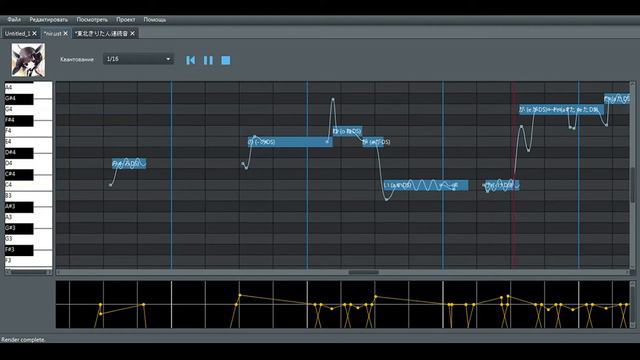Open the Посмотреть menu
Viewport: 640px width, 360px height.
[92, 20]
